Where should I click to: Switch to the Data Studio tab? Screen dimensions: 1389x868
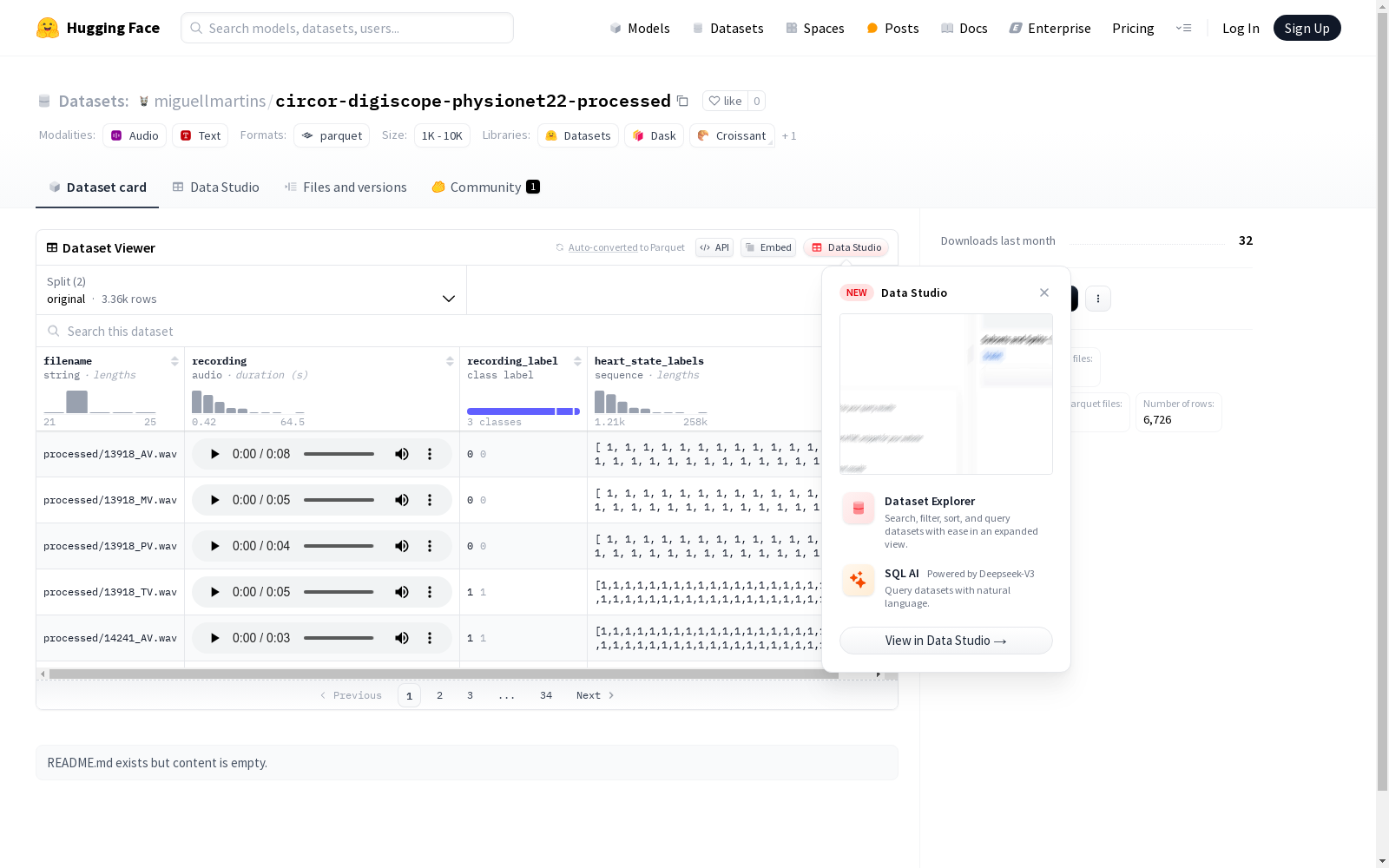coord(215,187)
